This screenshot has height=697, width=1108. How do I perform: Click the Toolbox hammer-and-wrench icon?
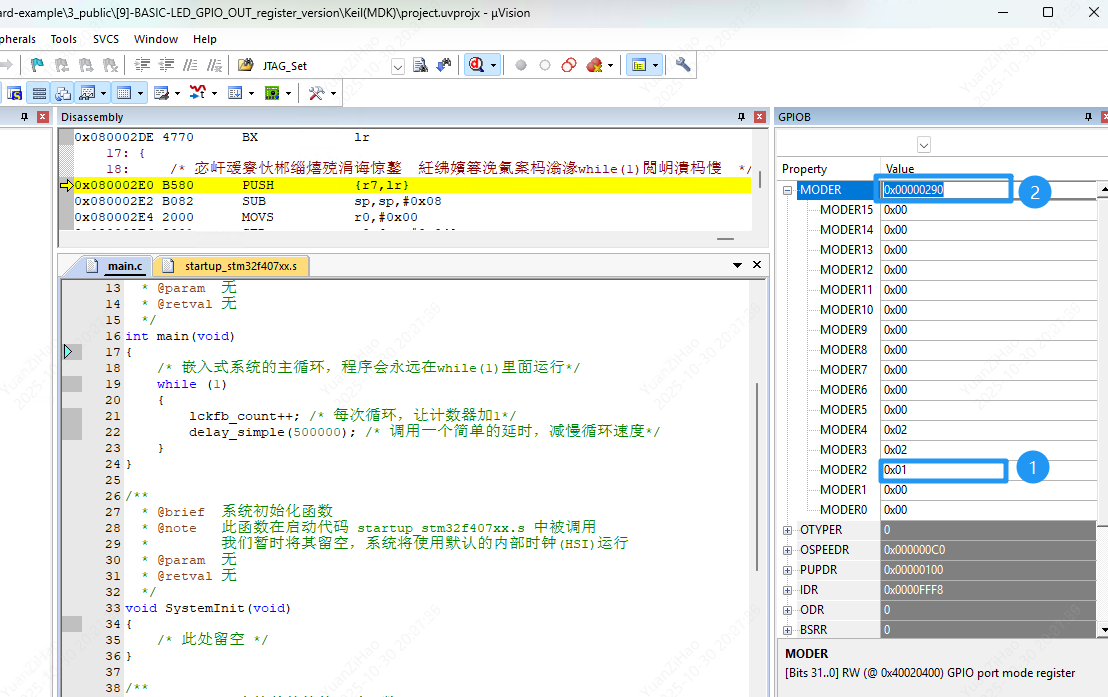pyautogui.click(x=316, y=93)
